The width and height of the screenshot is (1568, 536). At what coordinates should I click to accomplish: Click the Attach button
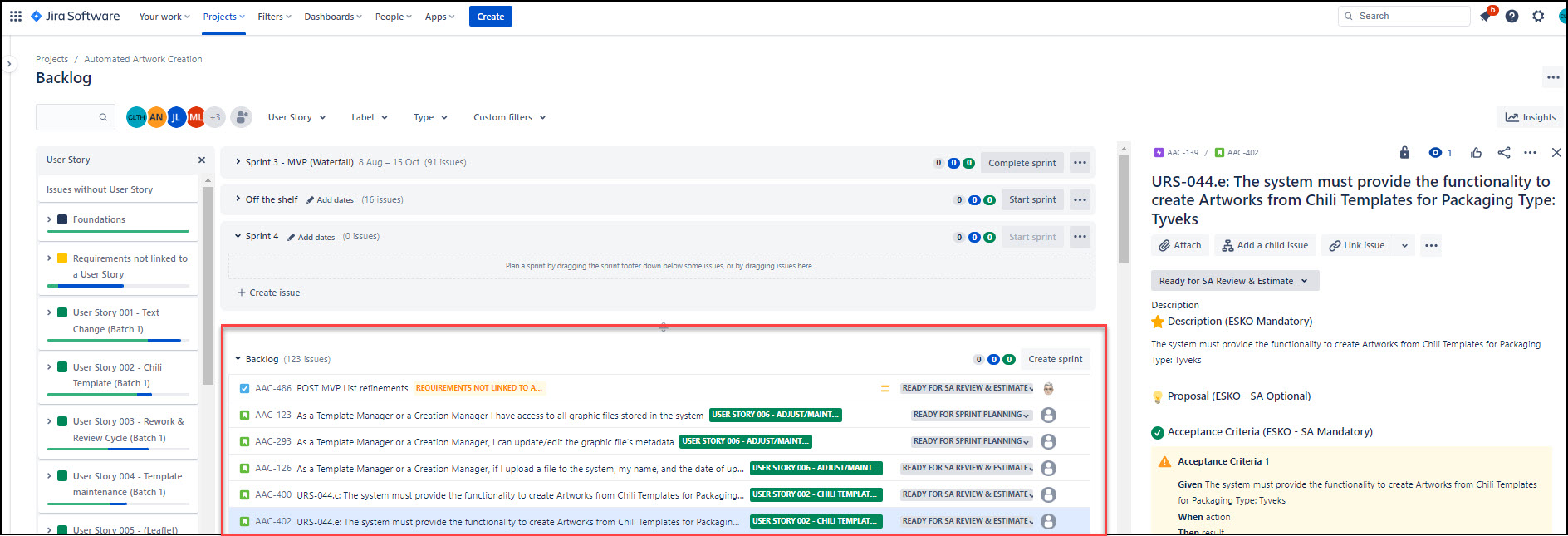(1180, 245)
